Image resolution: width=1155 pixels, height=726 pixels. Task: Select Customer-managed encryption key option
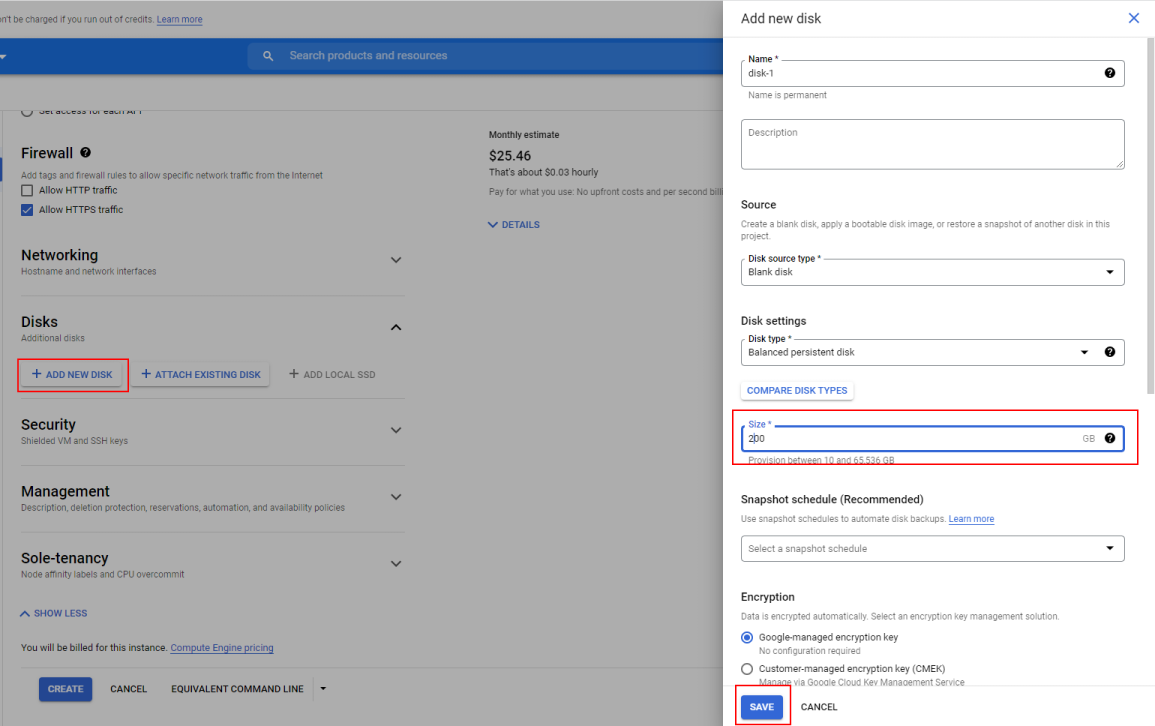(x=747, y=669)
